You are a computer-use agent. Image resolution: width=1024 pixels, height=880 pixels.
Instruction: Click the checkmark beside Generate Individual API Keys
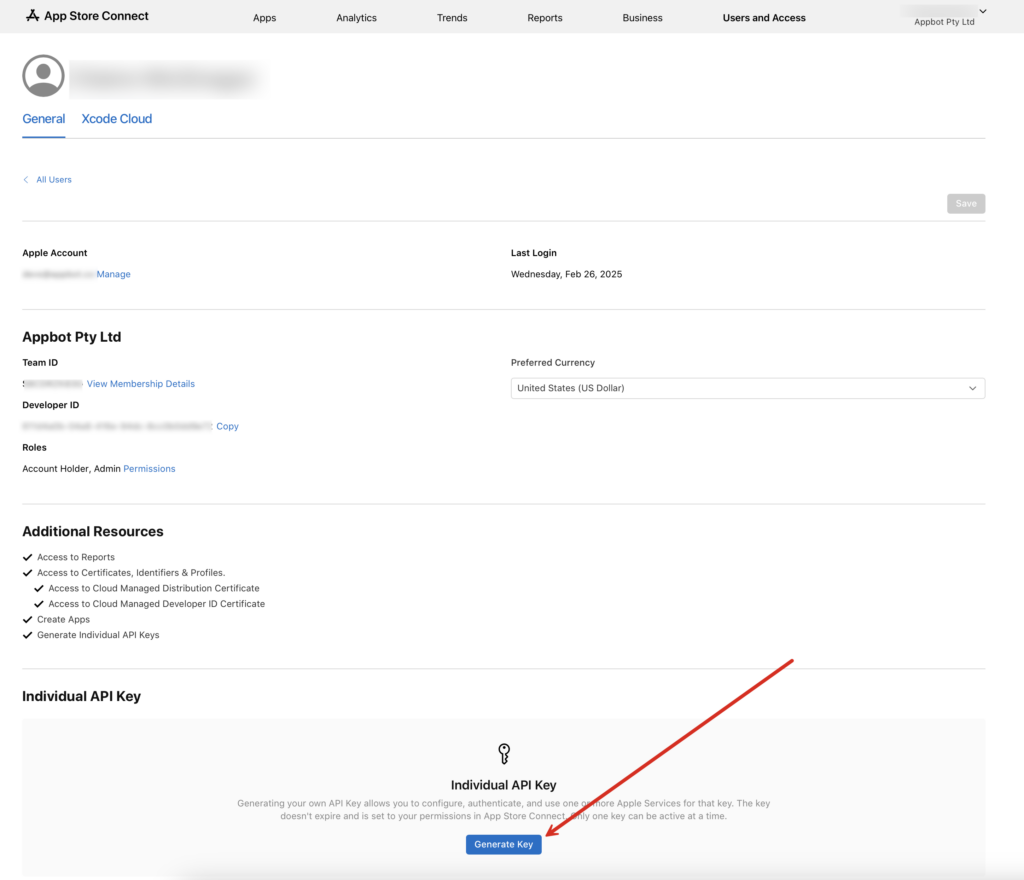(x=28, y=634)
